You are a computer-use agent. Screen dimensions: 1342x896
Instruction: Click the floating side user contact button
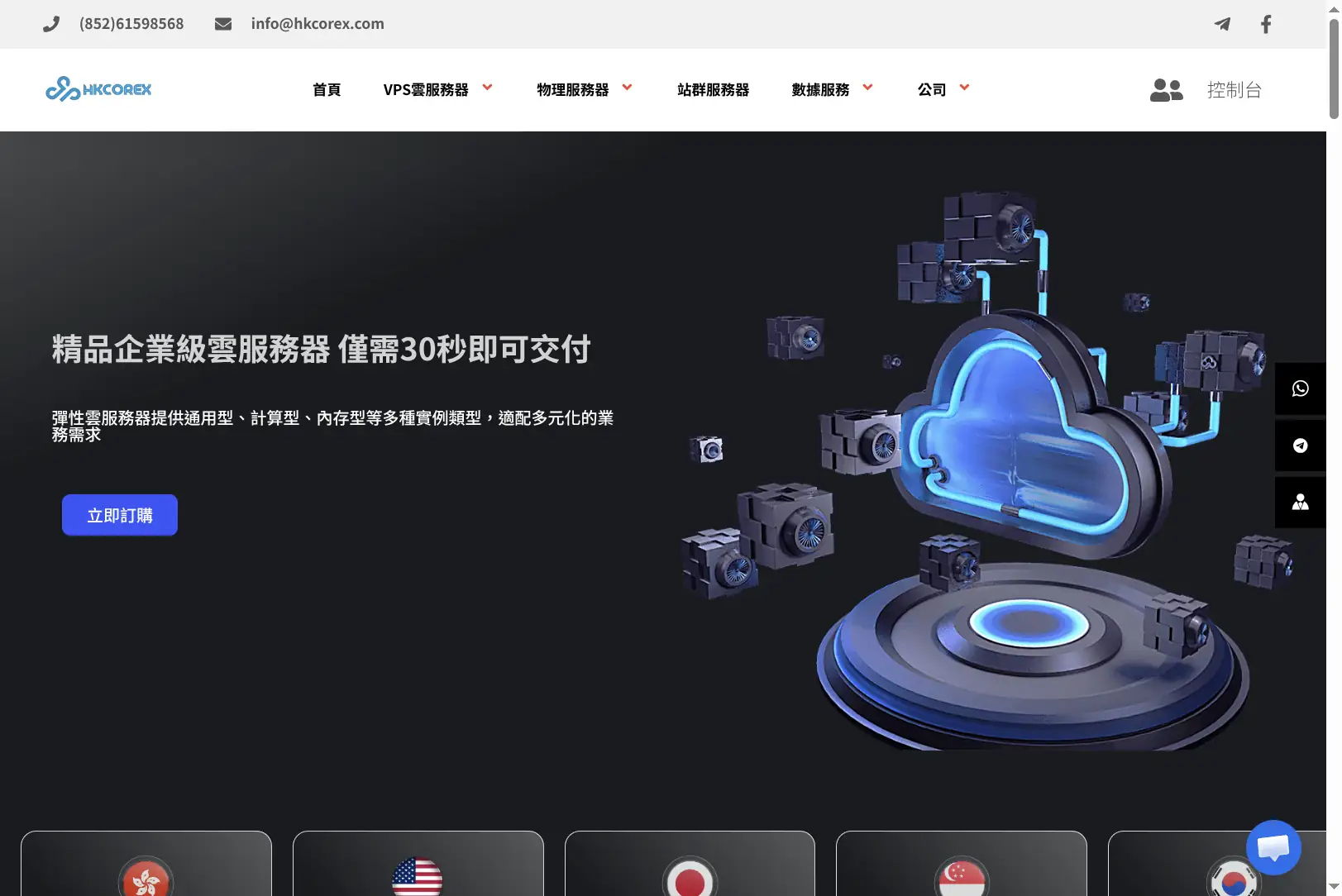click(x=1301, y=503)
